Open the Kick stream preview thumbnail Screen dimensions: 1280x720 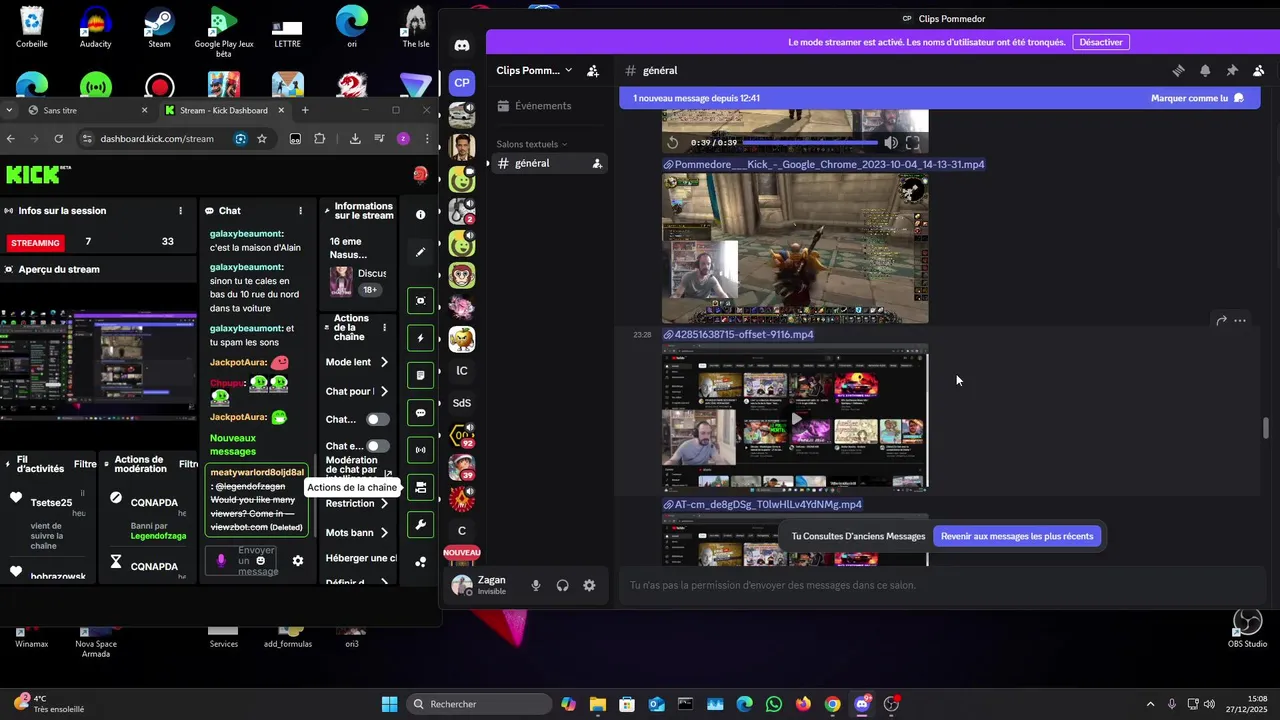coord(98,366)
